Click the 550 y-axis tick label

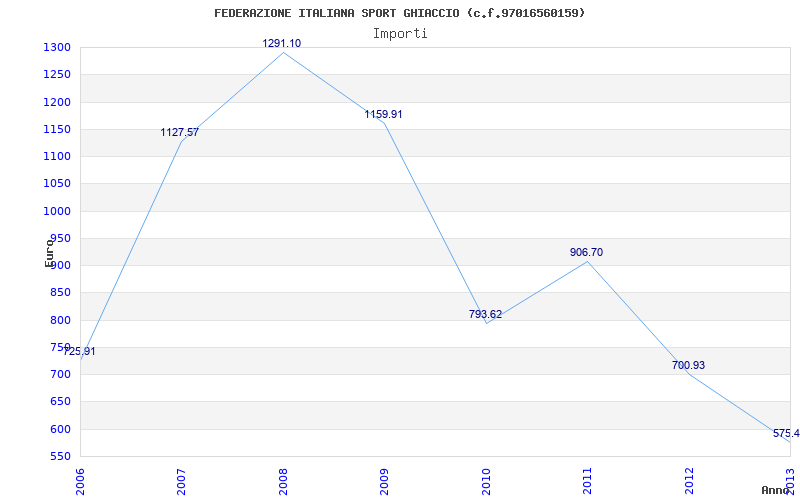[x=61, y=457]
